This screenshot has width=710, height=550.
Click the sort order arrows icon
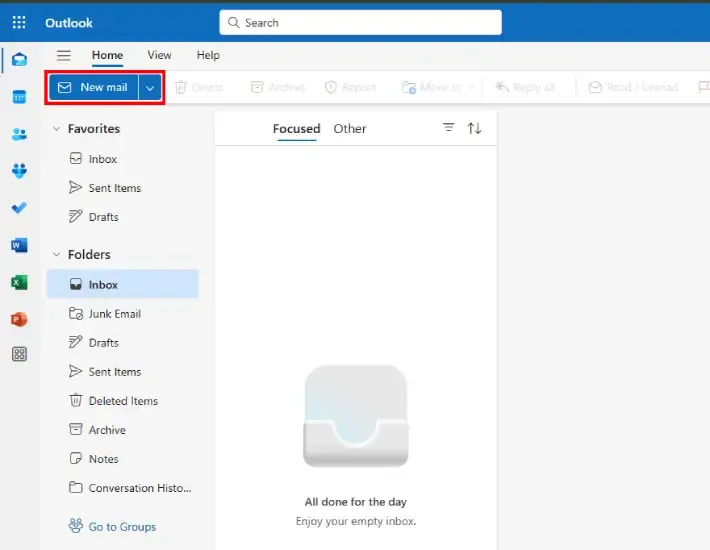[x=474, y=128]
